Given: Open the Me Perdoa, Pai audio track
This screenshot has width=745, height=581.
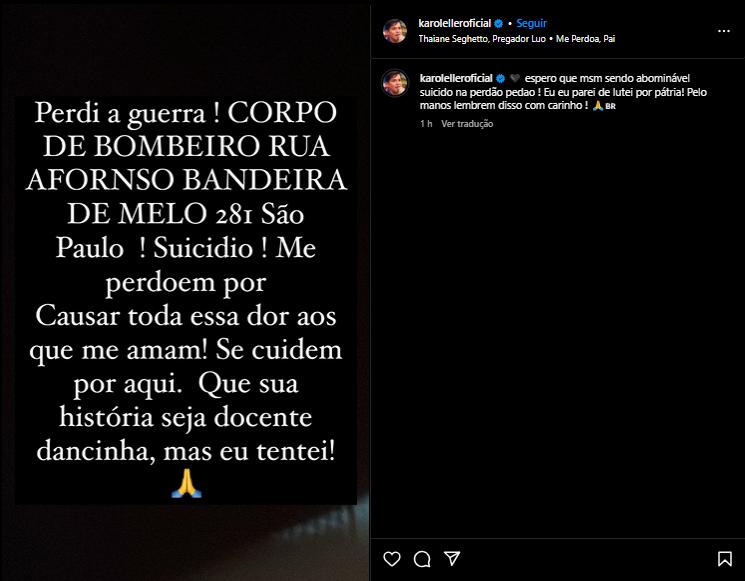Looking at the screenshot, I should (x=585, y=39).
